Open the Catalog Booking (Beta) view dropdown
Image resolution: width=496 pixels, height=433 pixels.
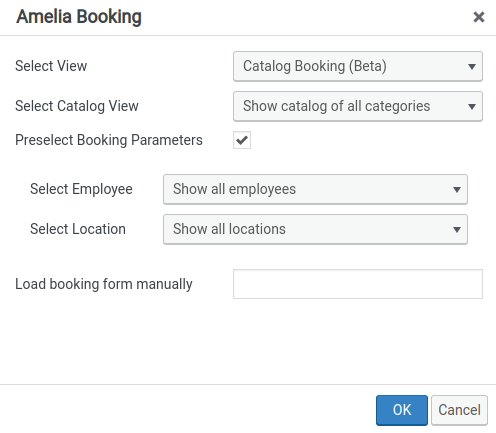(x=358, y=66)
